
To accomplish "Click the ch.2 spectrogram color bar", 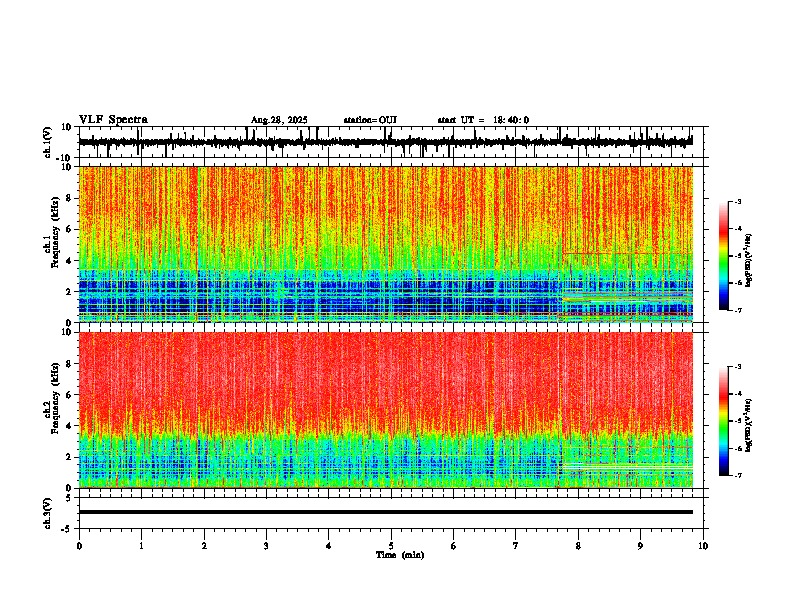I will click(x=723, y=421).
